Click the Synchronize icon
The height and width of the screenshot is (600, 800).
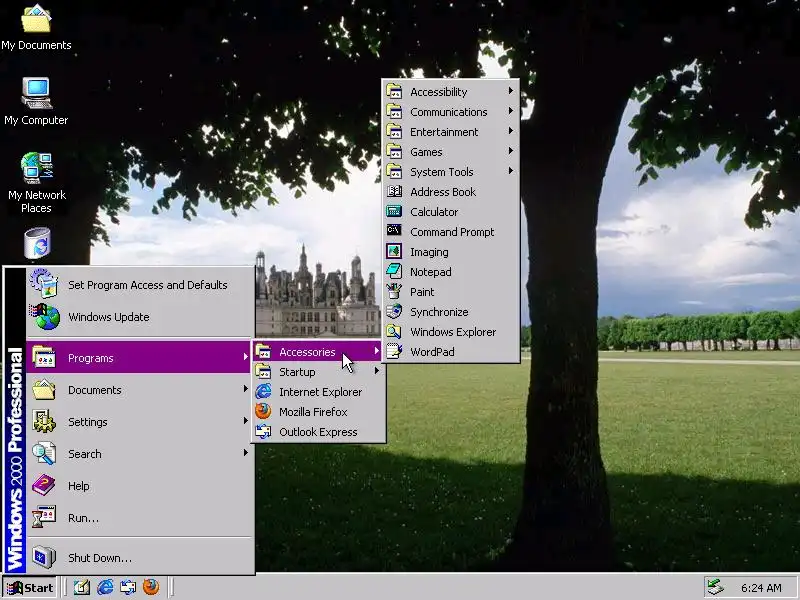coord(394,311)
